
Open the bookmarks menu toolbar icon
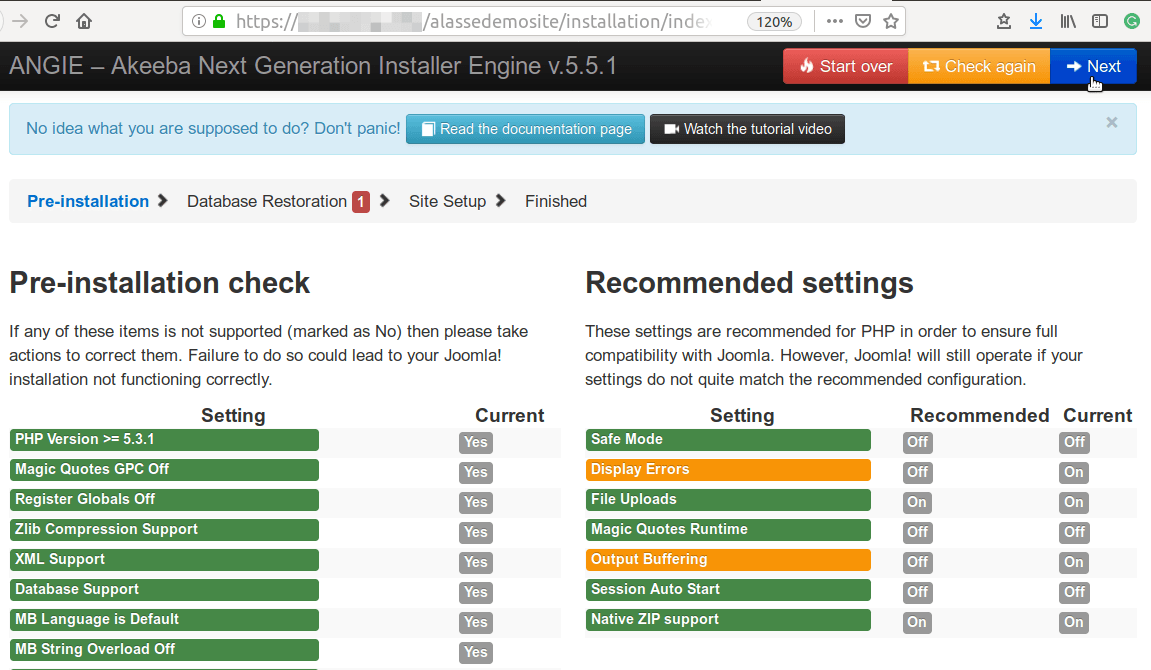(1004, 21)
